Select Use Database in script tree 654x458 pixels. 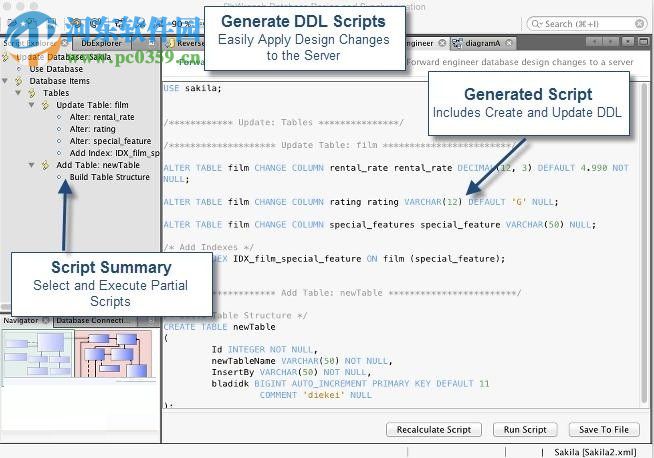click(x=56, y=69)
